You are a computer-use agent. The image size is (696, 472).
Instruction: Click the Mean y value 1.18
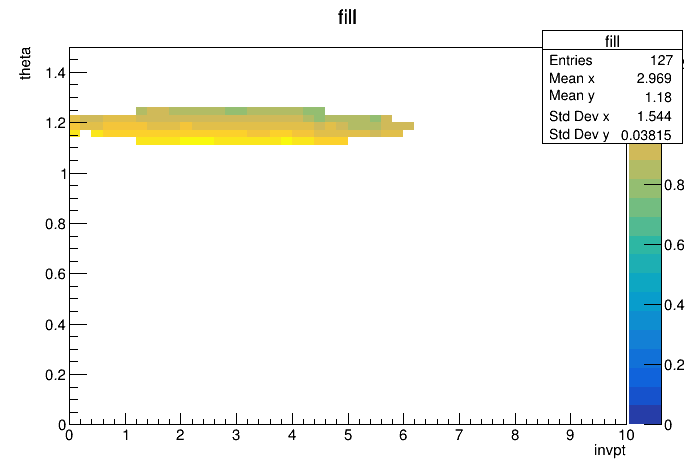(x=658, y=97)
